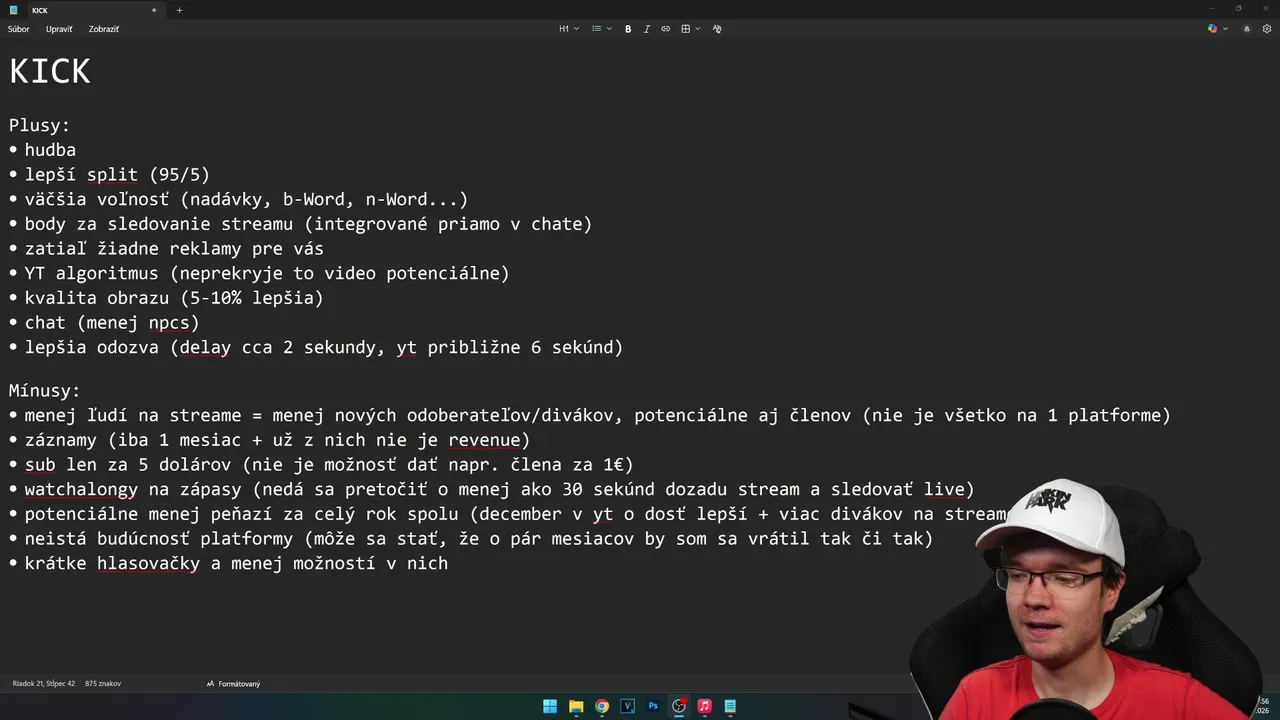Image resolution: width=1280 pixels, height=720 pixels.
Task: Click the menej ľudí na streame line
Action: click(597, 415)
